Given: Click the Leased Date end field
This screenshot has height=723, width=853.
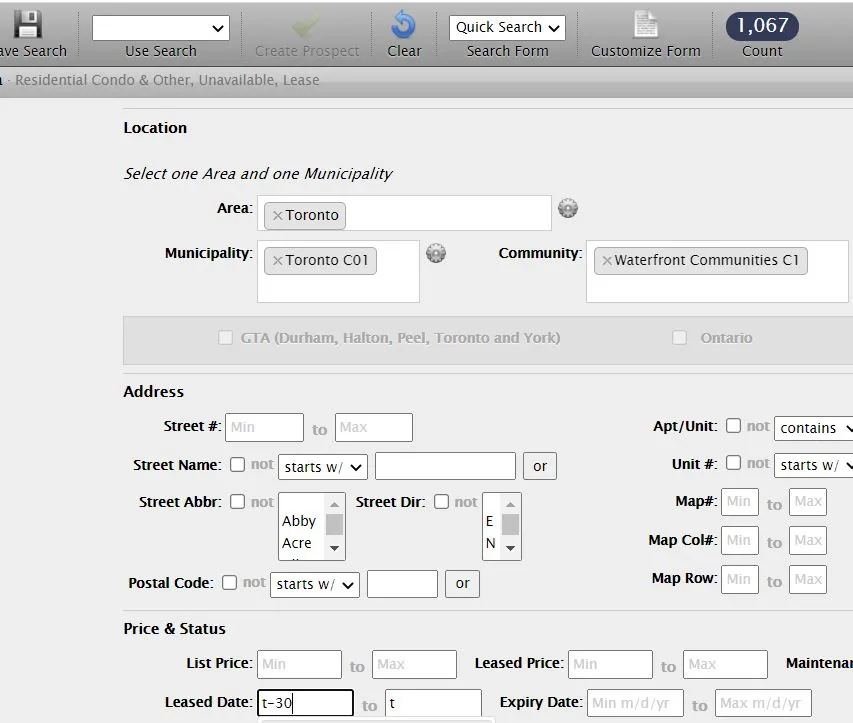Looking at the screenshot, I should pos(433,703).
